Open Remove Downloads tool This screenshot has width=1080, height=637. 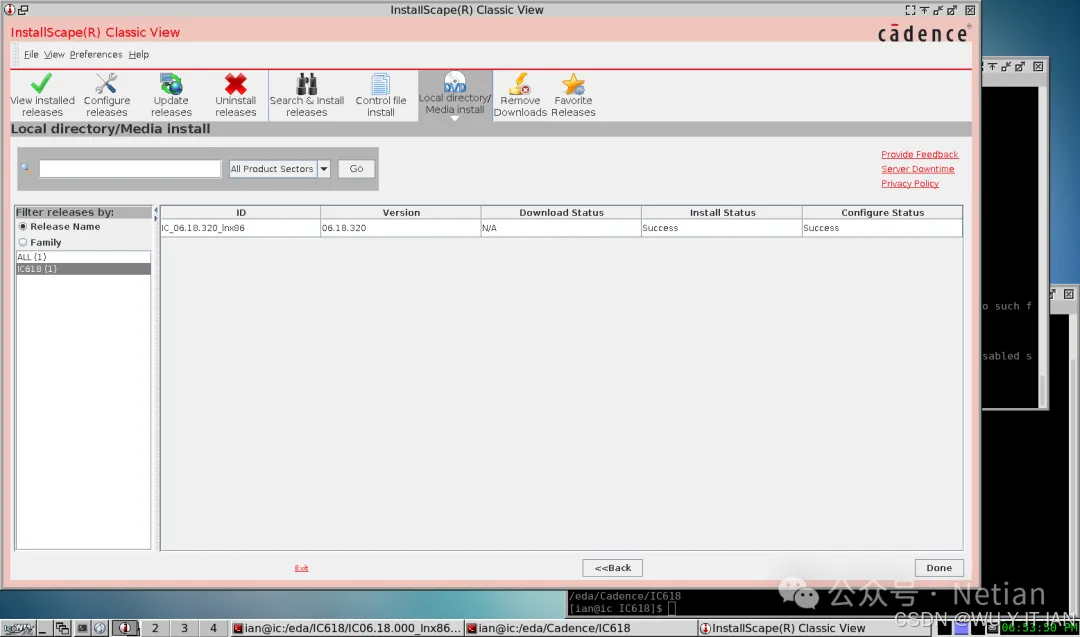[520, 95]
